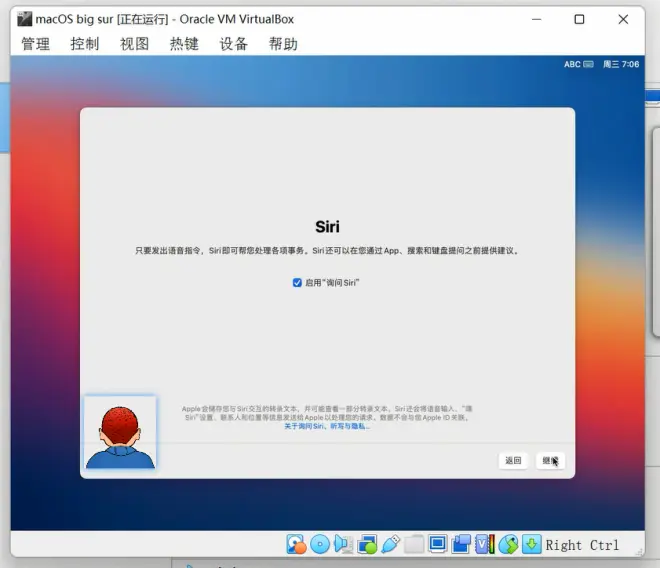Image resolution: width=660 pixels, height=568 pixels.
Task: Click the CPU virtualization status icon
Action: [x=484, y=544]
